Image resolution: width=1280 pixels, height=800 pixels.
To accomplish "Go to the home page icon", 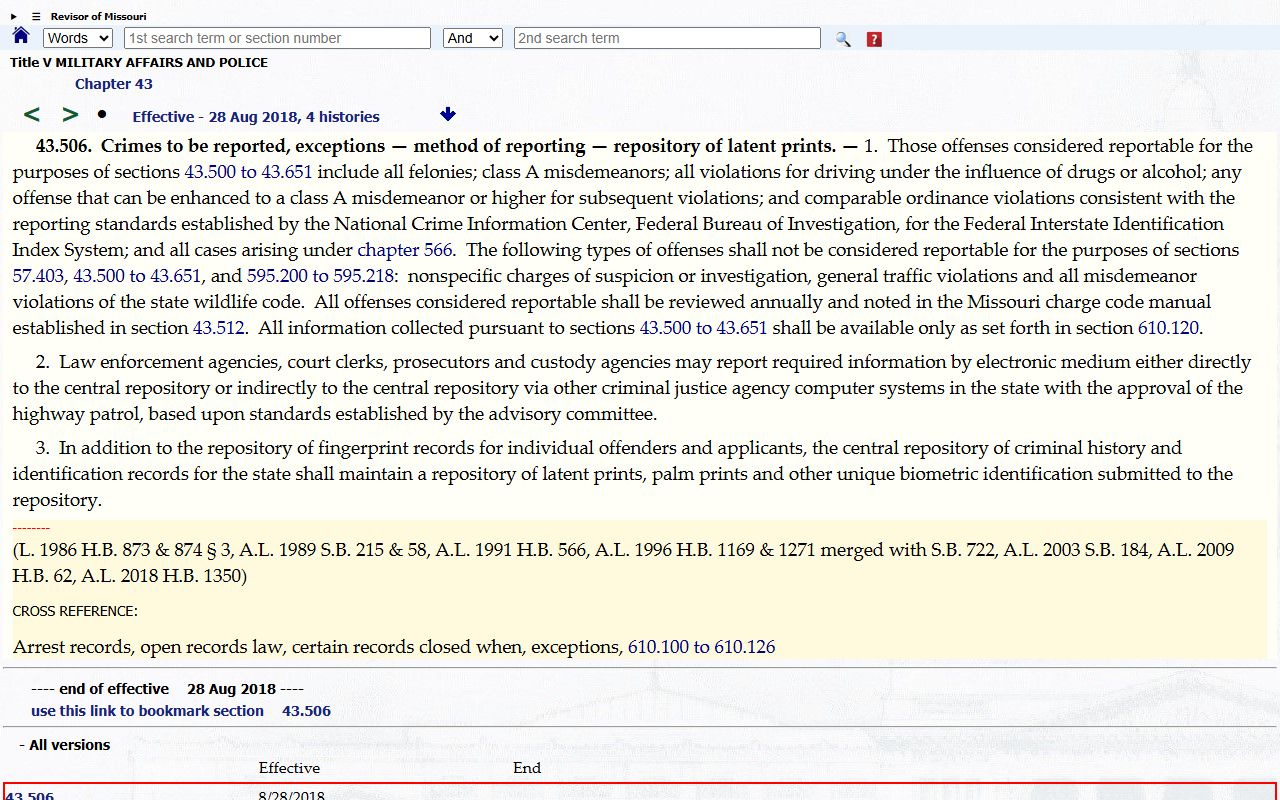I will [x=21, y=37].
